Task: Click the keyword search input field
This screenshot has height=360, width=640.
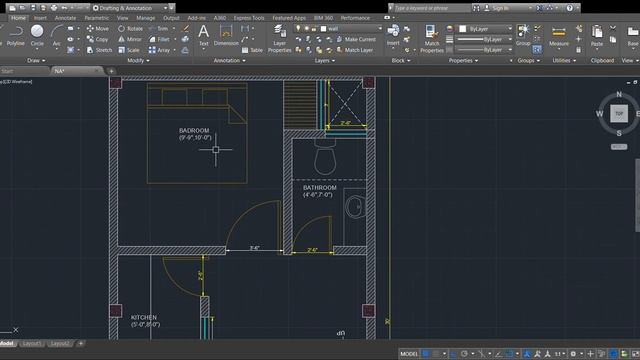Action: [432, 8]
